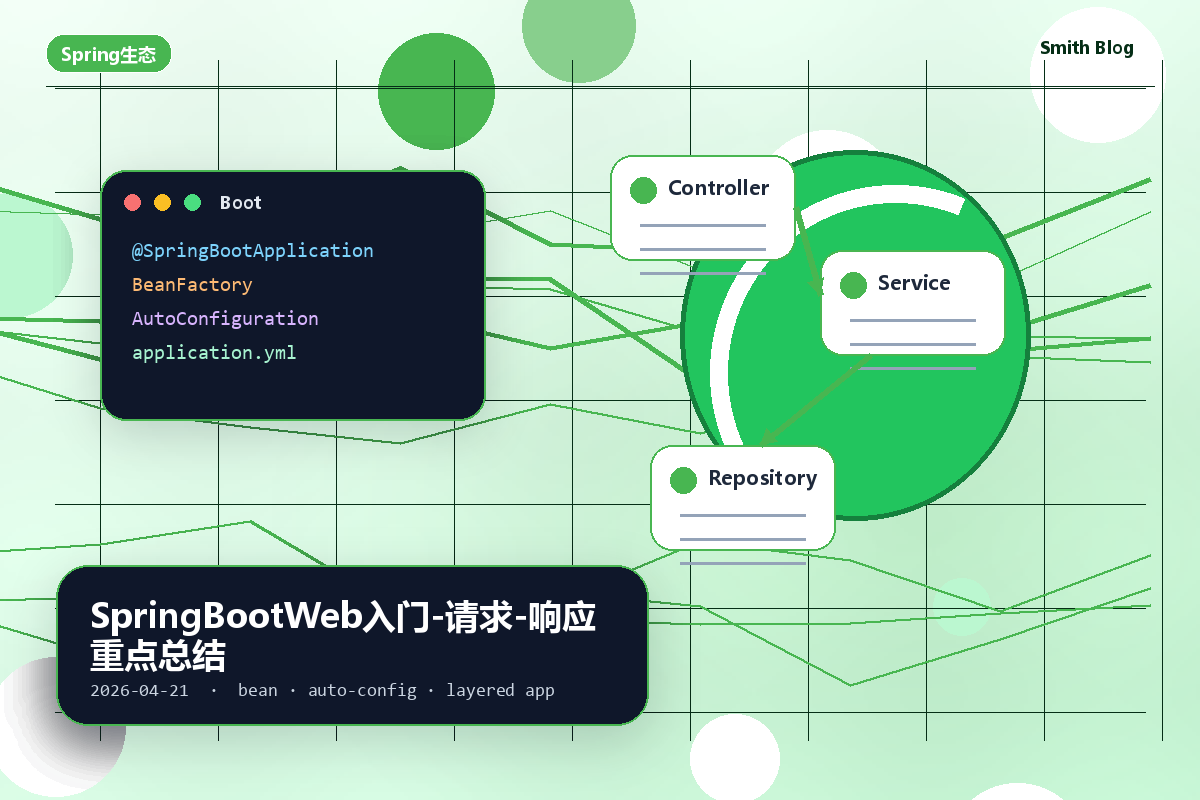The image size is (1200, 800).
Task: Click the bean tag in footer
Action: click(x=258, y=690)
